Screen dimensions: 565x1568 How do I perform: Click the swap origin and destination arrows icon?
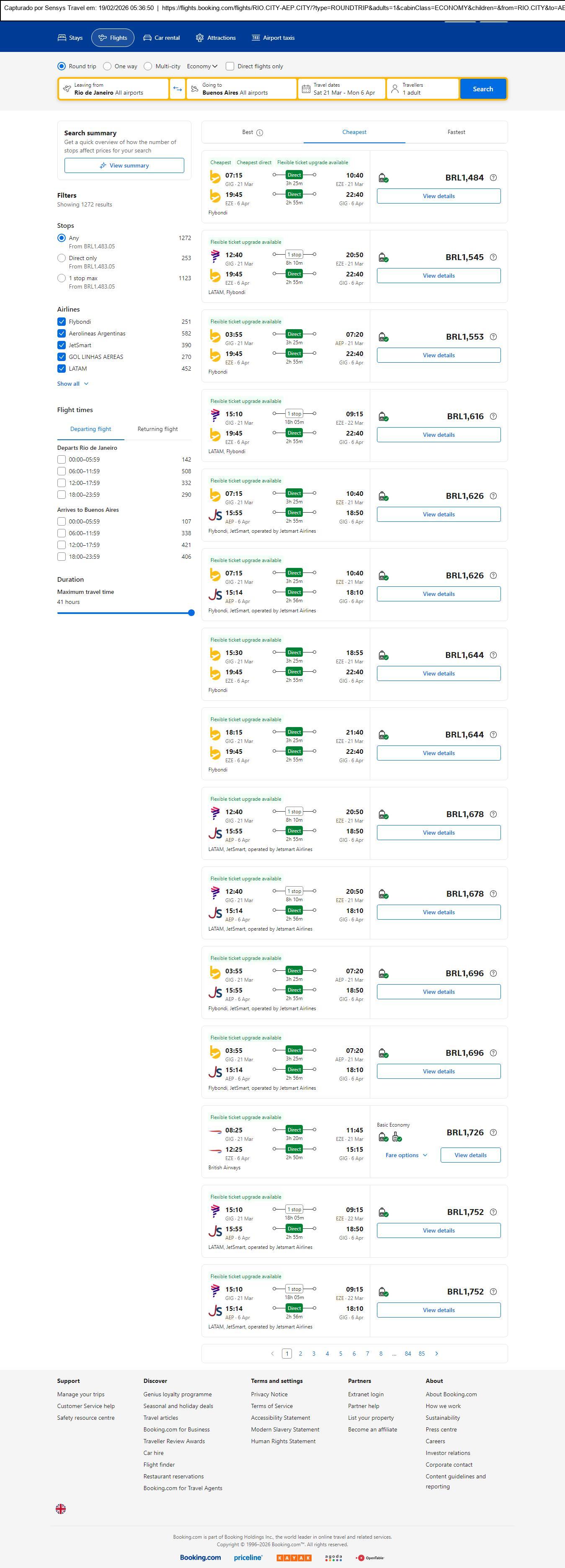click(177, 89)
